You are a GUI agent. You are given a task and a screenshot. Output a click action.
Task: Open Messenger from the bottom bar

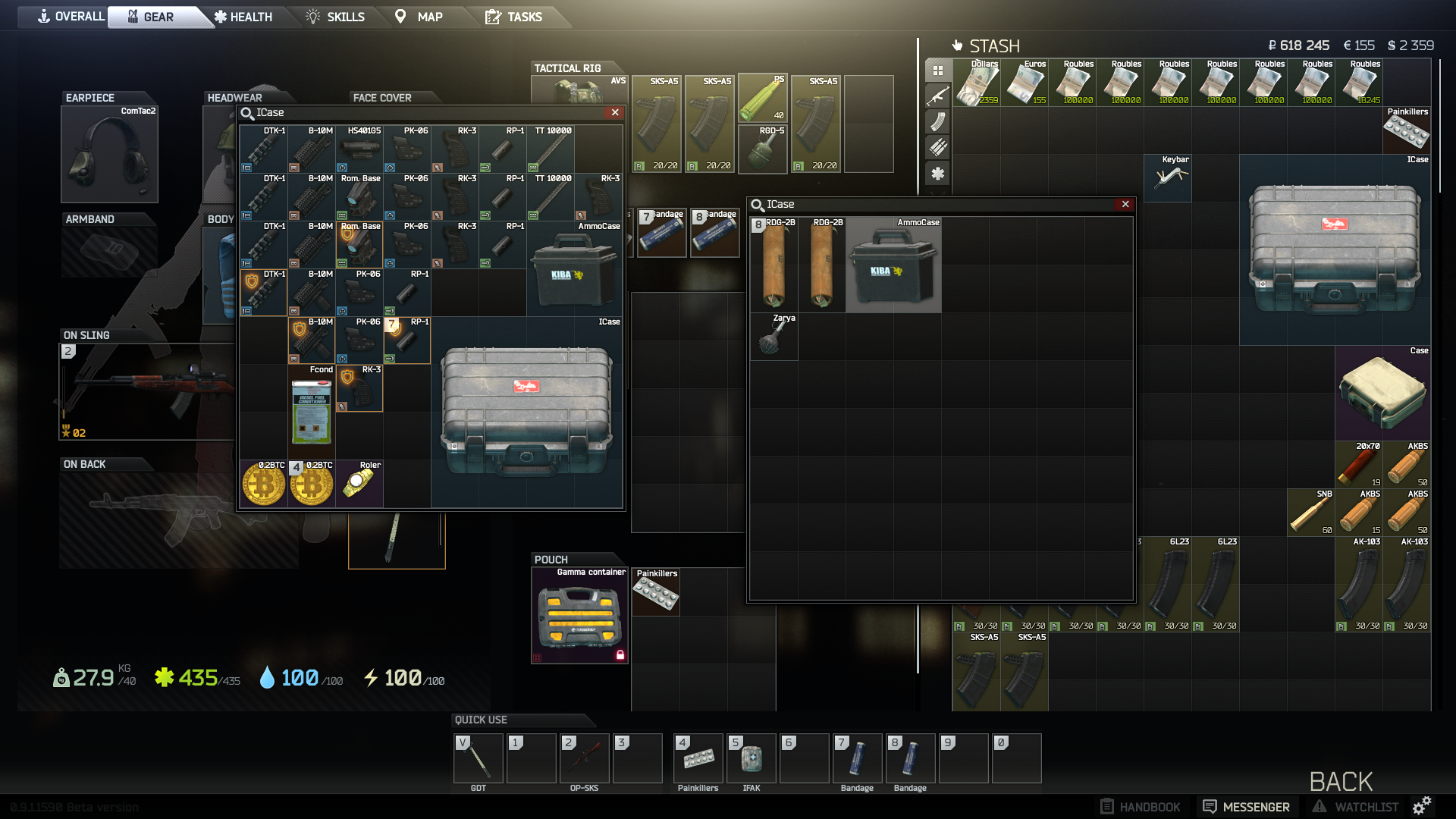pyautogui.click(x=1247, y=806)
